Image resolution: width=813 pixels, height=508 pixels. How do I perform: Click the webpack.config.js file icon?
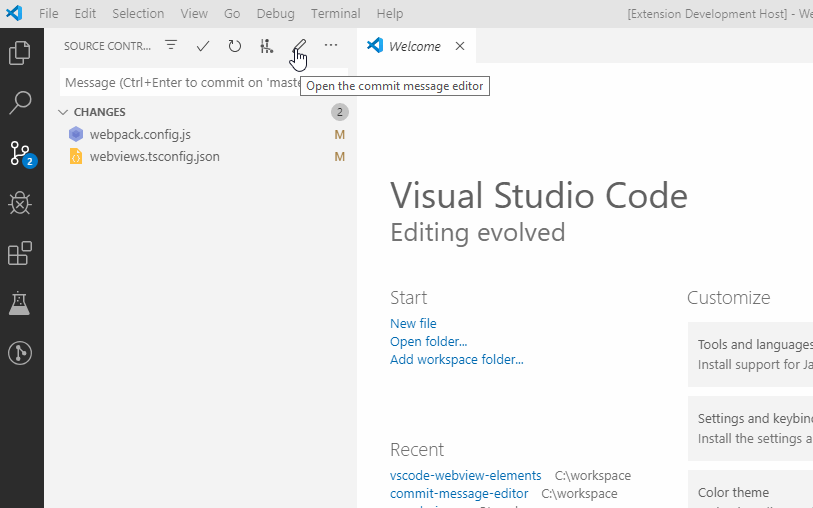76,134
